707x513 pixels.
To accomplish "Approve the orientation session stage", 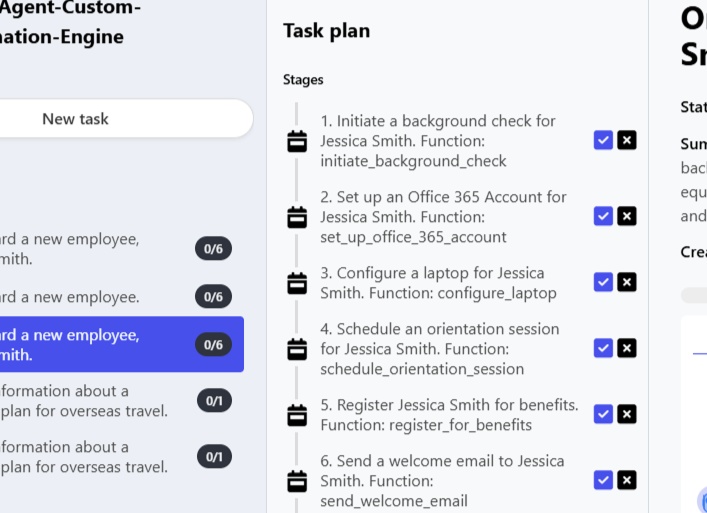I will (x=603, y=348).
